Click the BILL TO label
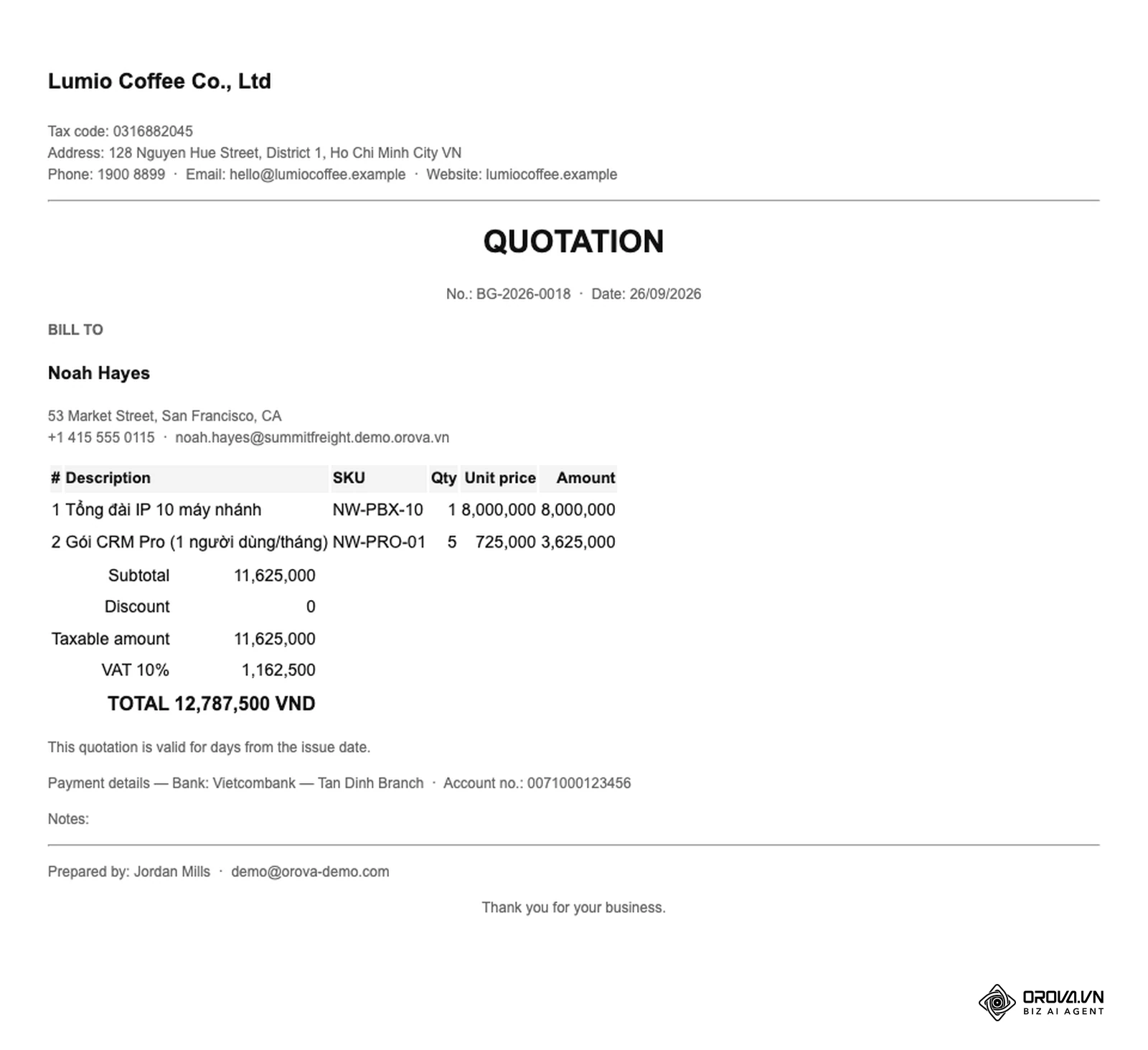This screenshot has width=1148, height=1050. click(x=75, y=329)
